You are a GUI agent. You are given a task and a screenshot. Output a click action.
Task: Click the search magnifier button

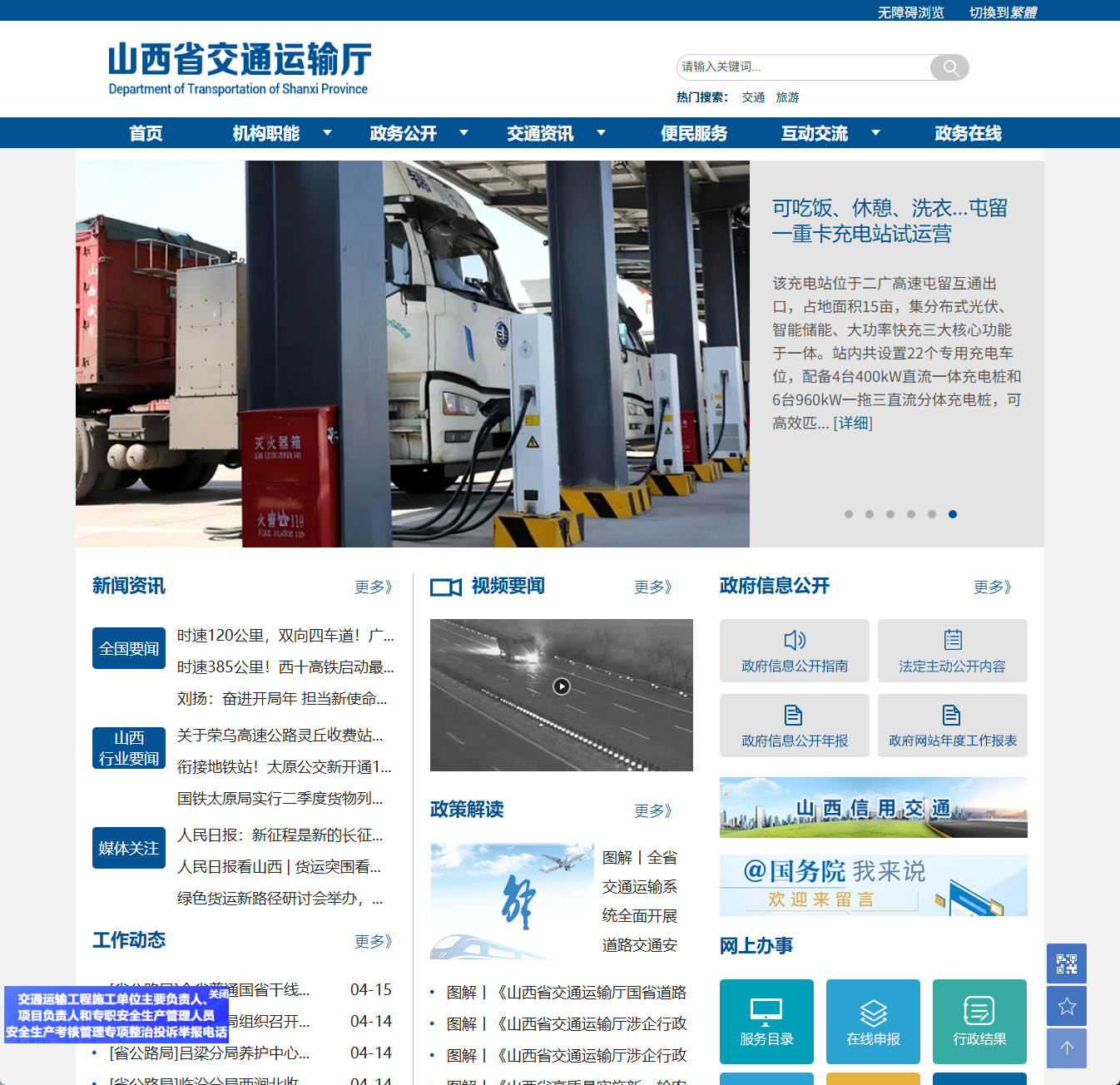pos(949,67)
